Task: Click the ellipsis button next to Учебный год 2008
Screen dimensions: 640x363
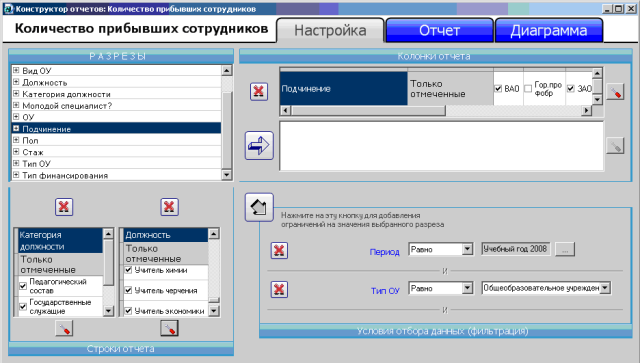Action: point(565,249)
